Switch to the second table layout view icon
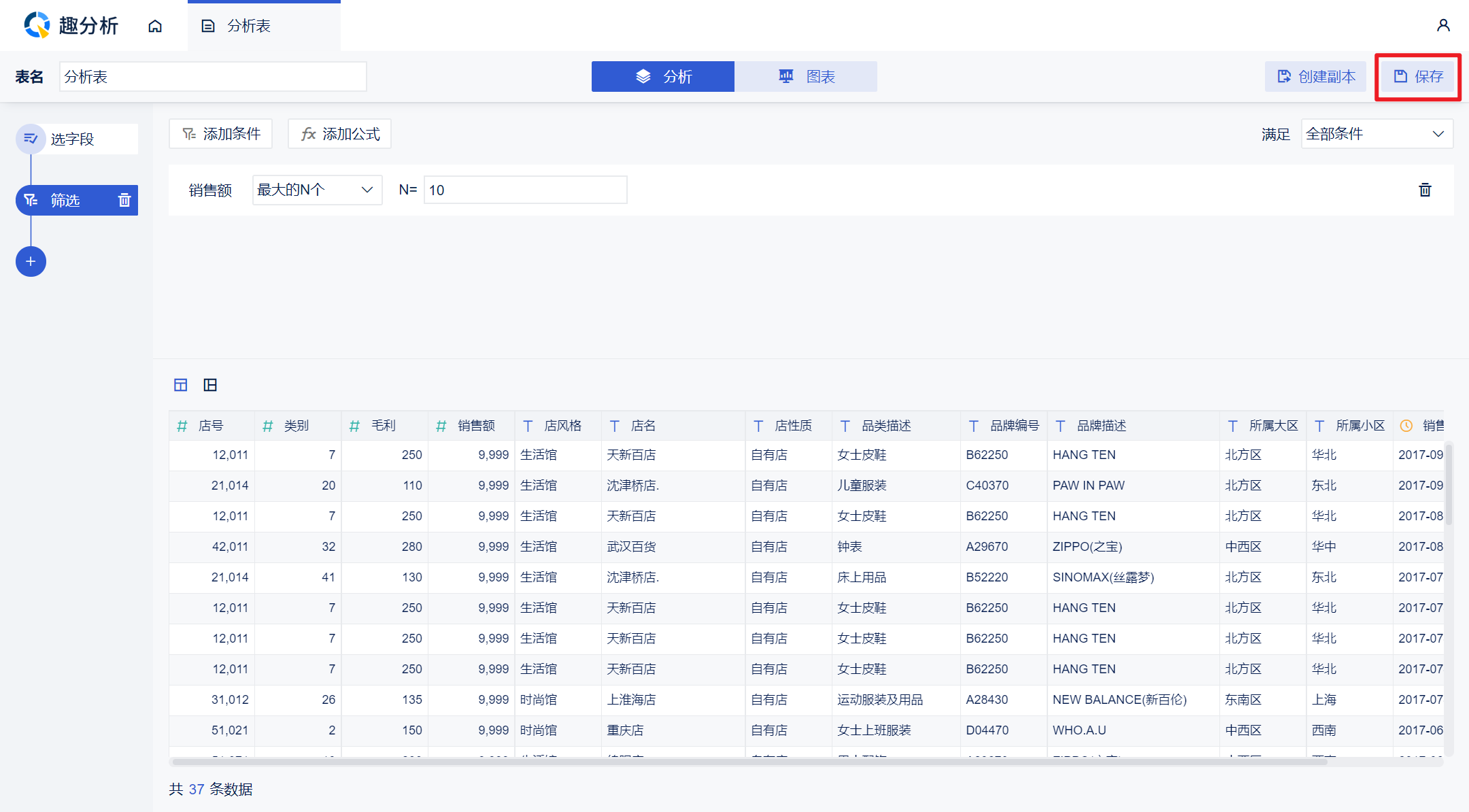The width and height of the screenshot is (1469, 812). pos(210,385)
